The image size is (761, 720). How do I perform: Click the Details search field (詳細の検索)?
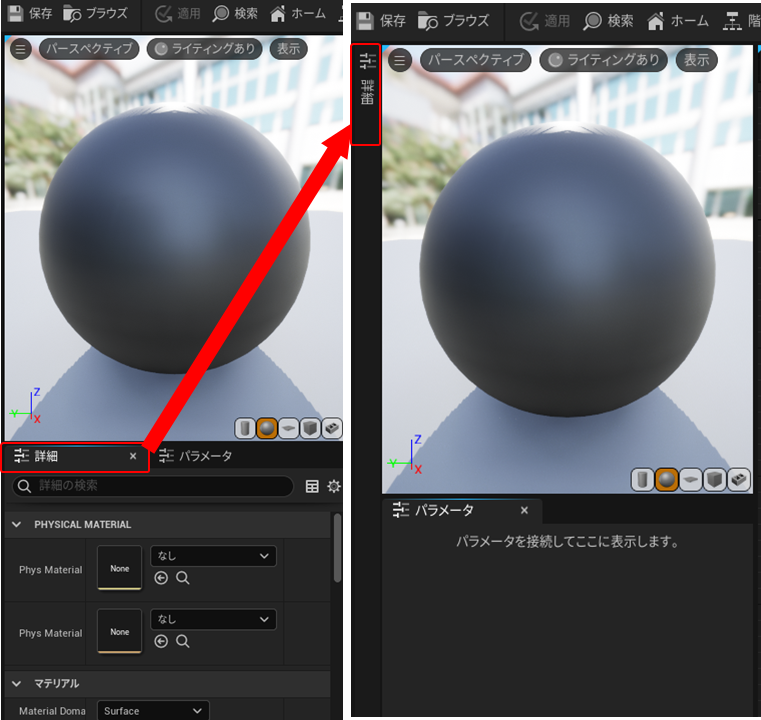coord(152,486)
